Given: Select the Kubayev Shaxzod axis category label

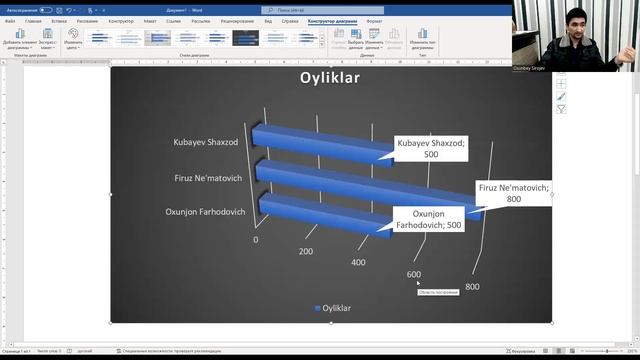Looking at the screenshot, I should (x=206, y=142).
